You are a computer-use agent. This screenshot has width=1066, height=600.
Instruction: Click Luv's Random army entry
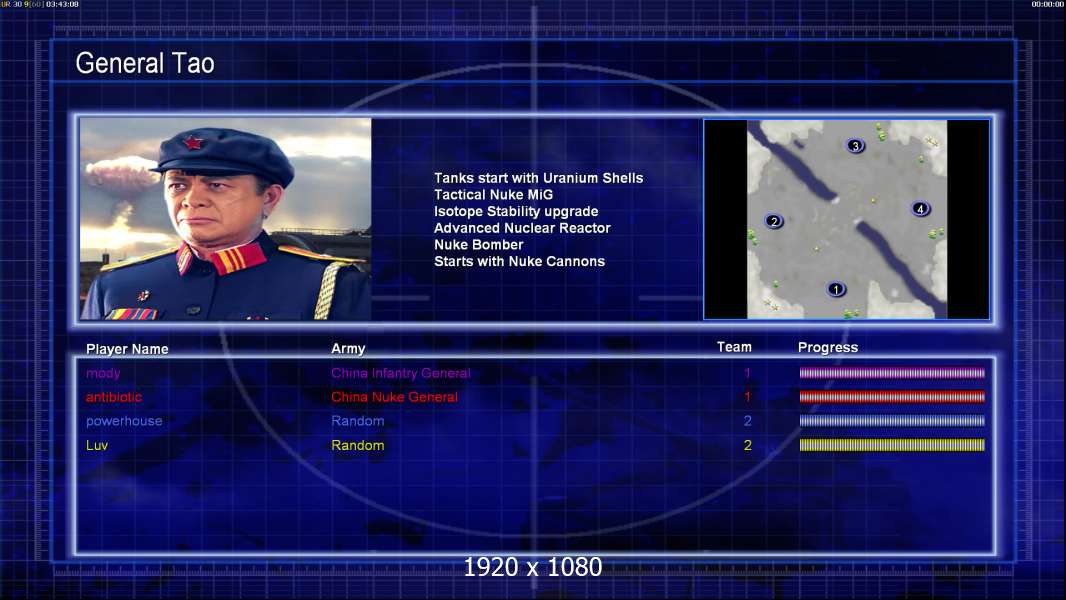[358, 446]
